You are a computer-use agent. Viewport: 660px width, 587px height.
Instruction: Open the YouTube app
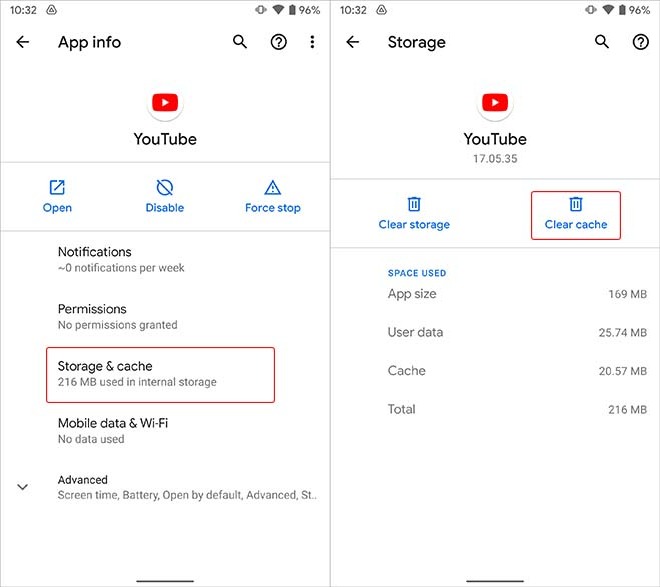(57, 197)
